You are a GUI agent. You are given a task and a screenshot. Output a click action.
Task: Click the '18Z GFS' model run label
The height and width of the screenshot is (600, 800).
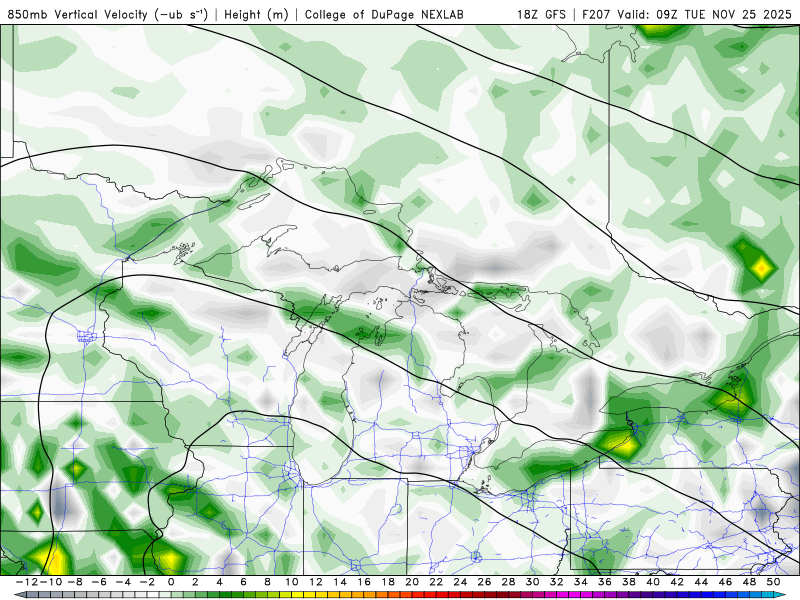coord(541,14)
